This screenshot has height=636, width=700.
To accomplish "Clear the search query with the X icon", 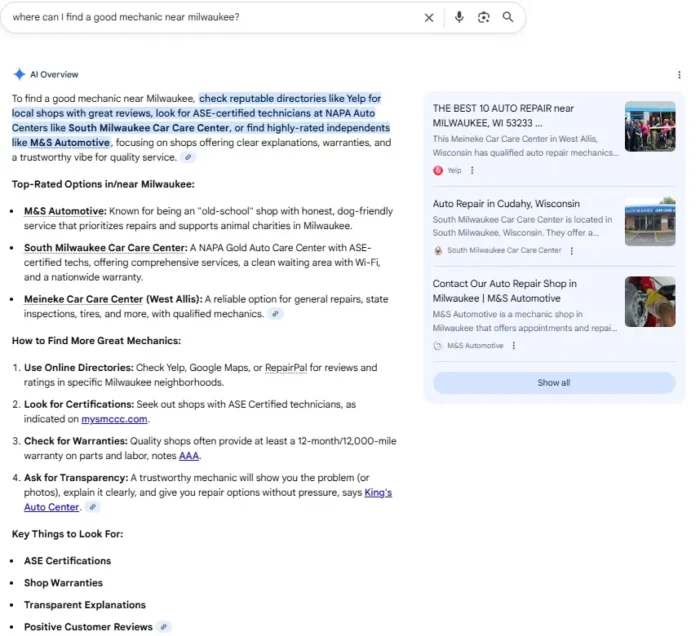I will click(429, 18).
